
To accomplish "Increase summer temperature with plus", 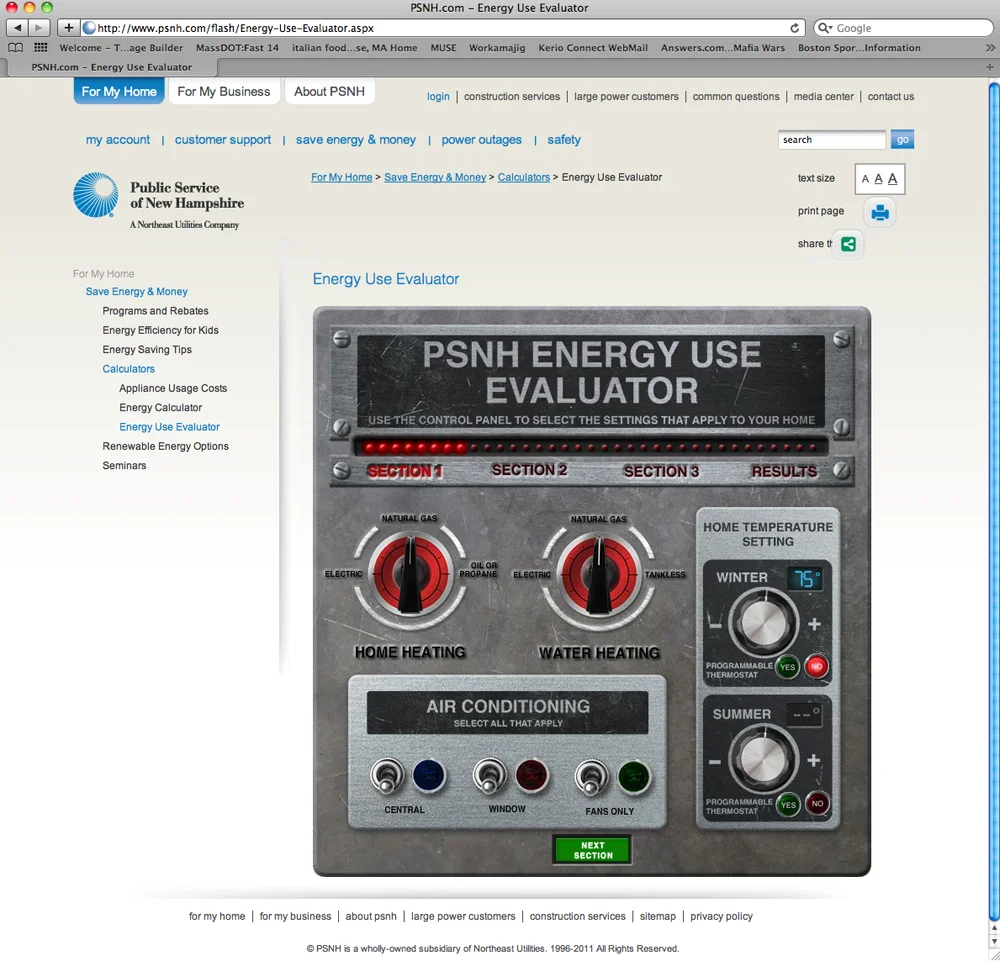I will coord(814,760).
